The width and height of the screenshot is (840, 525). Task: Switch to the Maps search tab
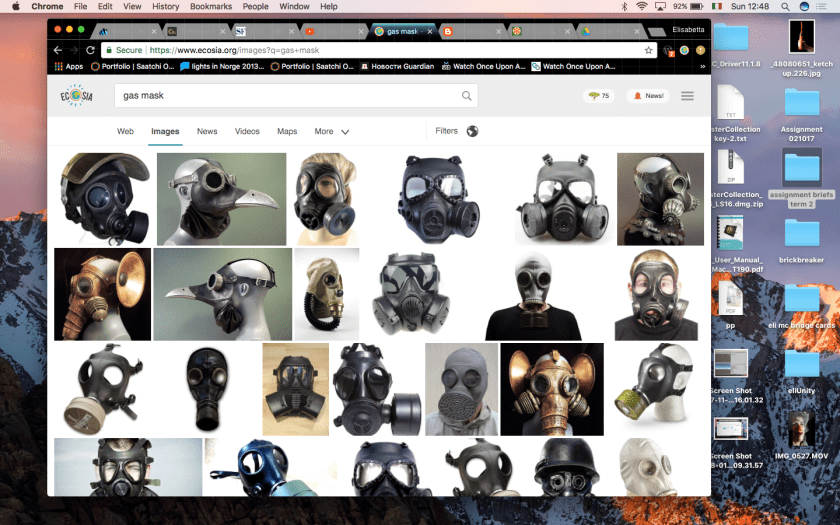(x=287, y=131)
